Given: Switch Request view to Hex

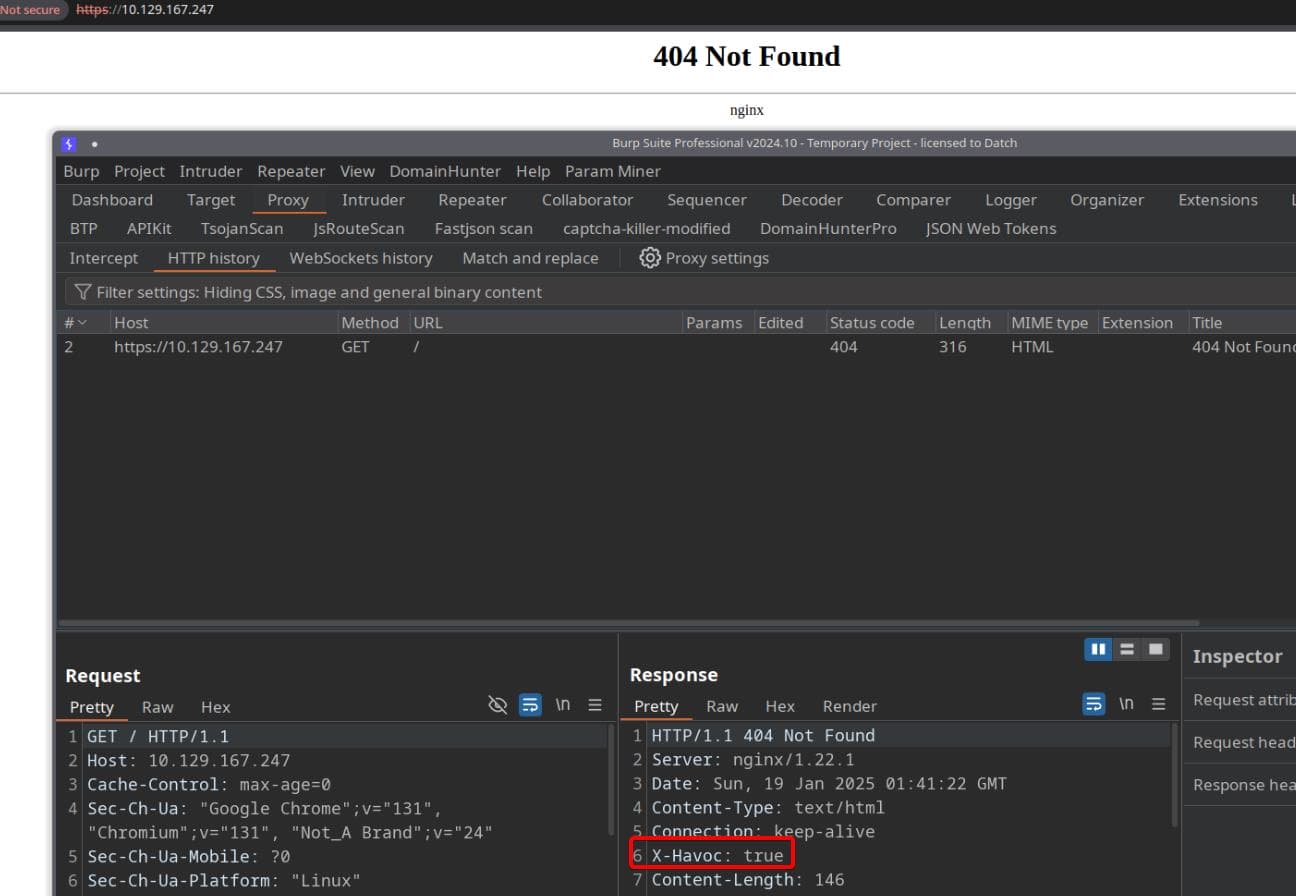Looking at the screenshot, I should (215, 707).
